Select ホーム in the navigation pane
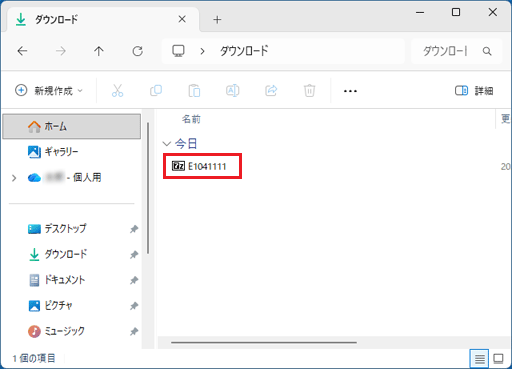Screen dimensions: 512x369 click(72, 126)
